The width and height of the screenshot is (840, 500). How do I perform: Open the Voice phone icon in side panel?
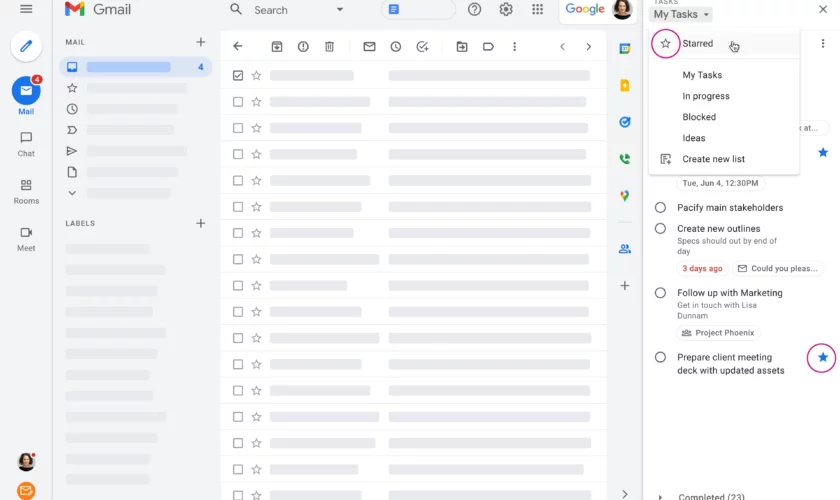625,159
